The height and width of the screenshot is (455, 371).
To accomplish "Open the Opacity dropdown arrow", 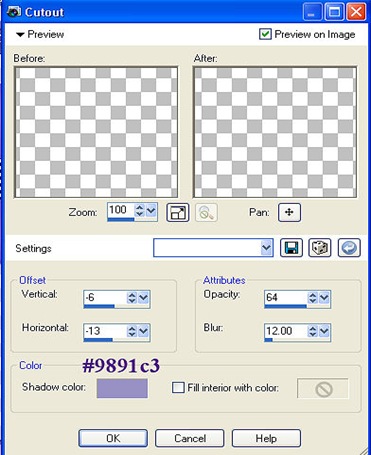I will pos(324,297).
